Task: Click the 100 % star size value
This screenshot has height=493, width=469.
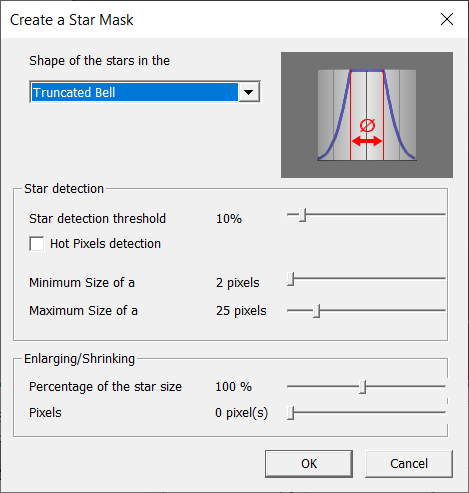Action: [x=233, y=387]
